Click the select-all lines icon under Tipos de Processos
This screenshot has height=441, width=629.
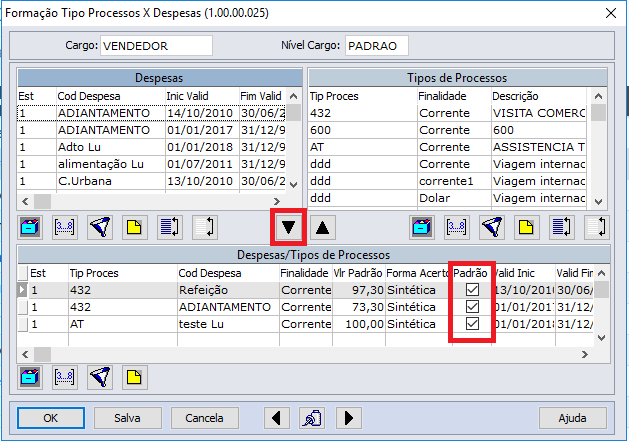[562, 228]
